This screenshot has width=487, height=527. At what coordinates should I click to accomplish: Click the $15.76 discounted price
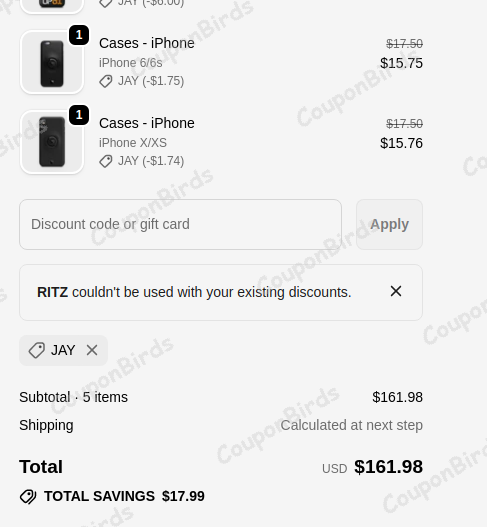click(x=401, y=143)
